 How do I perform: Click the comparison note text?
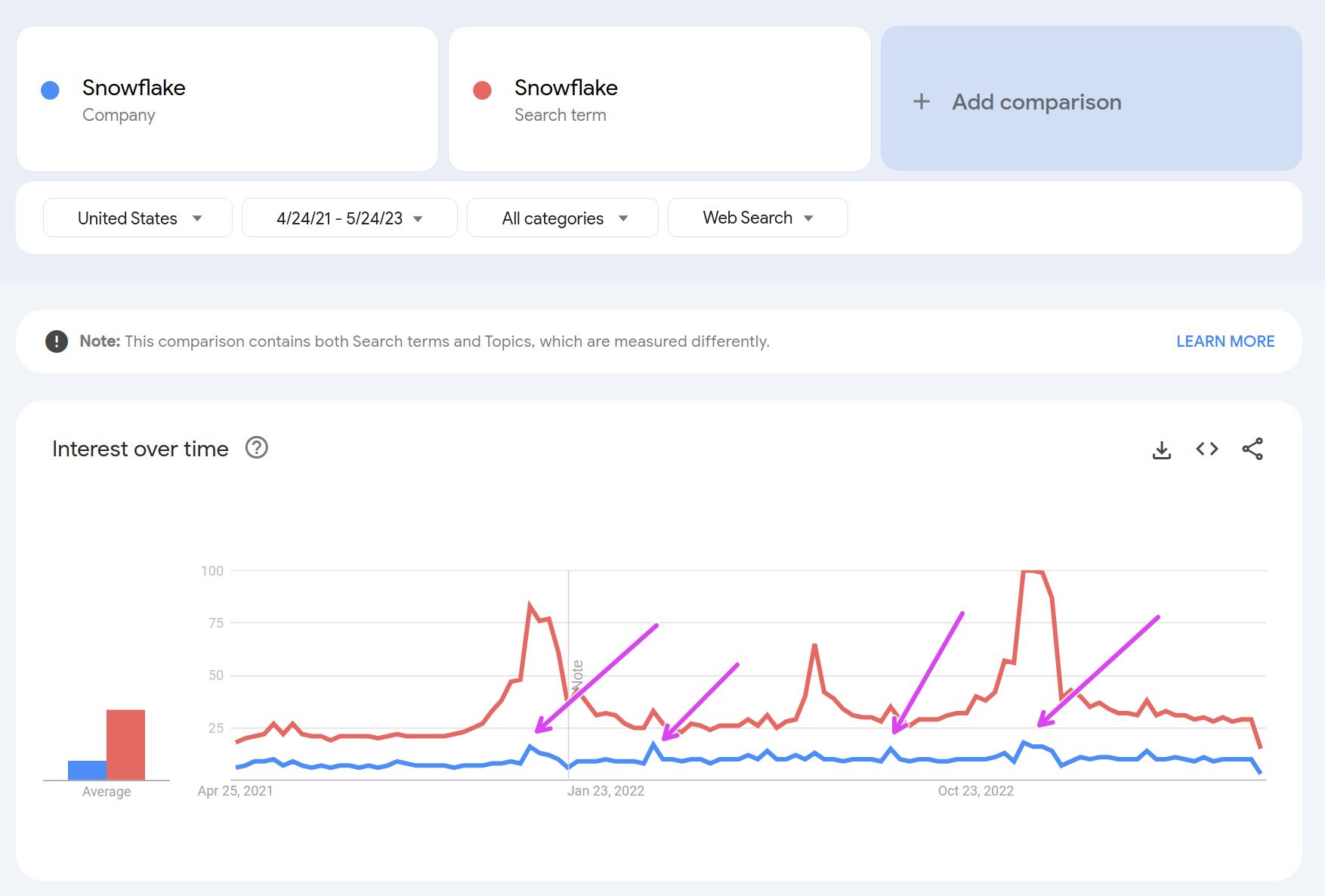[x=425, y=341]
